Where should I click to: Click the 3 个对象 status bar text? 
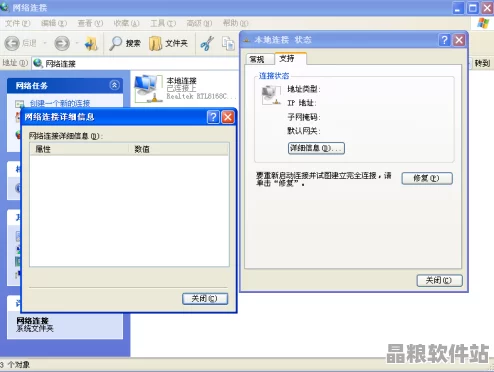(x=15, y=365)
